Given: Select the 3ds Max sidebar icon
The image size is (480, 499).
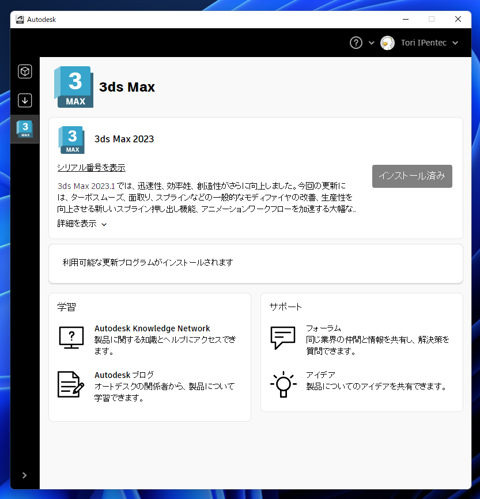Looking at the screenshot, I should coord(25,129).
